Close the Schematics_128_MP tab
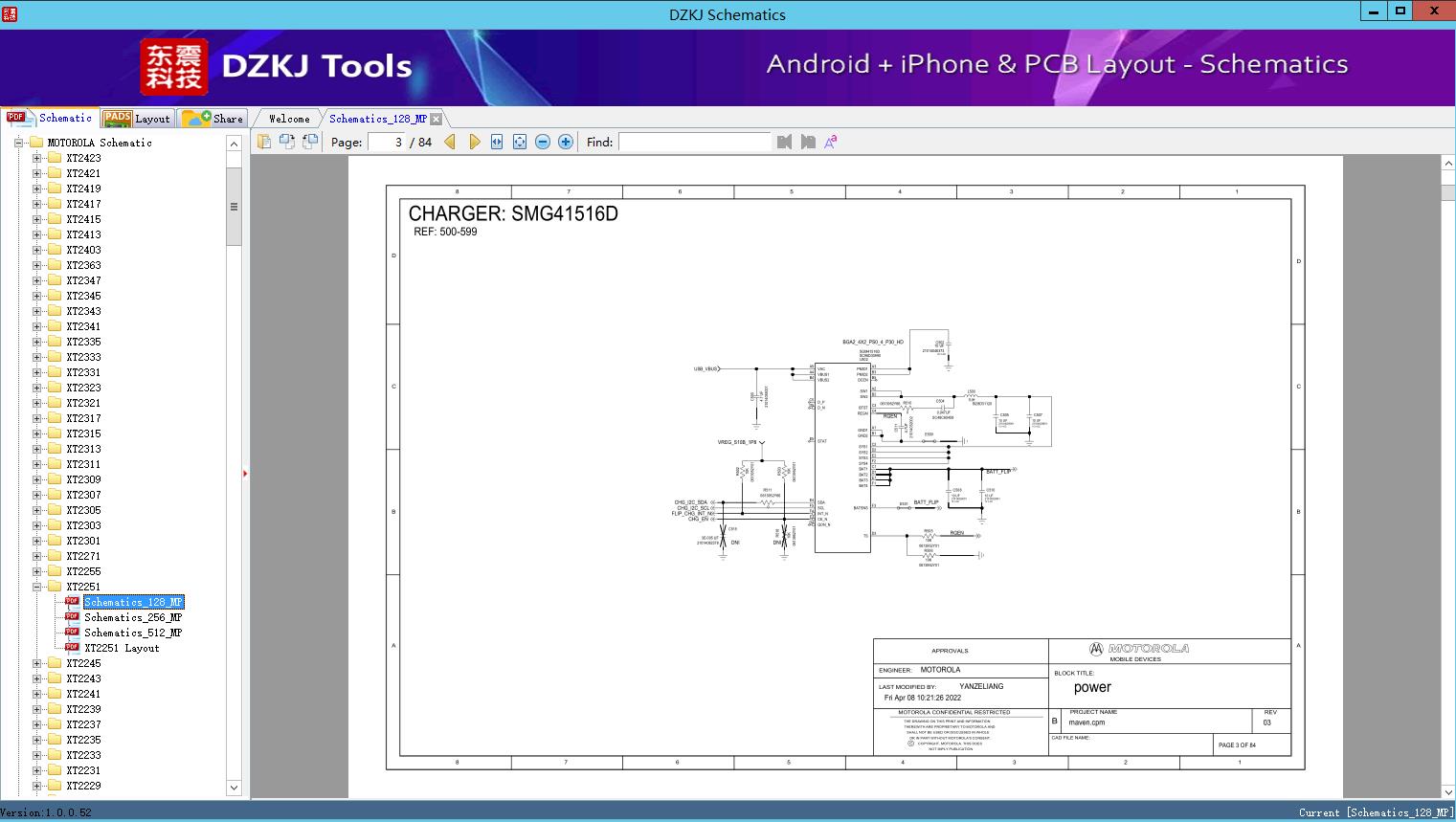1456x822 pixels. click(437, 119)
